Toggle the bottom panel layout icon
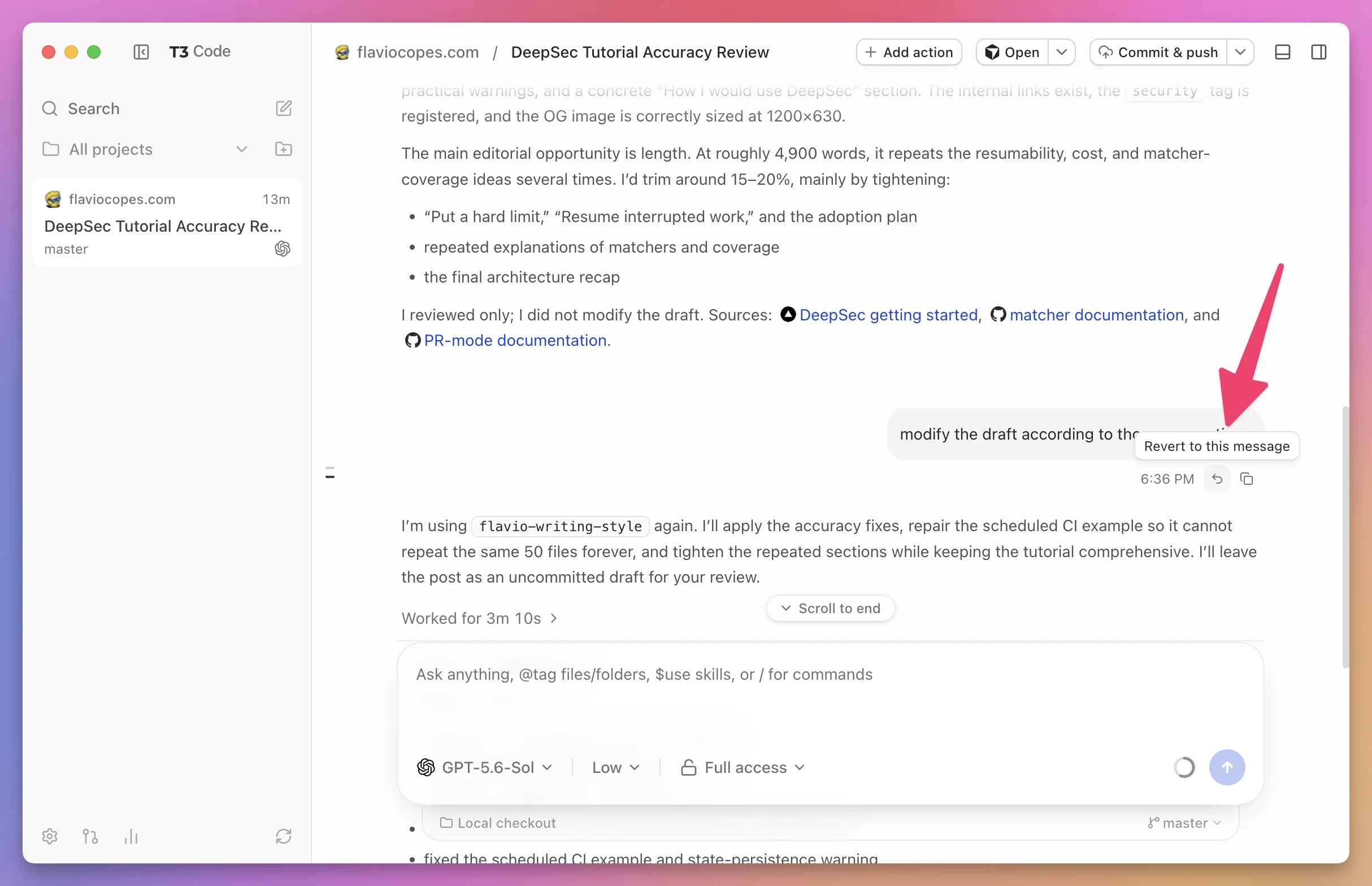The width and height of the screenshot is (1372, 886). [1283, 52]
